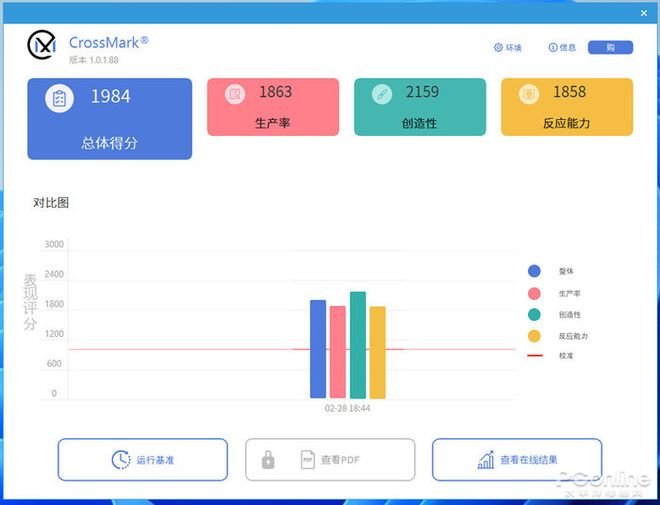The image size is (660, 505).
Task: Click the red 校准 legend line
Action: click(x=534, y=356)
